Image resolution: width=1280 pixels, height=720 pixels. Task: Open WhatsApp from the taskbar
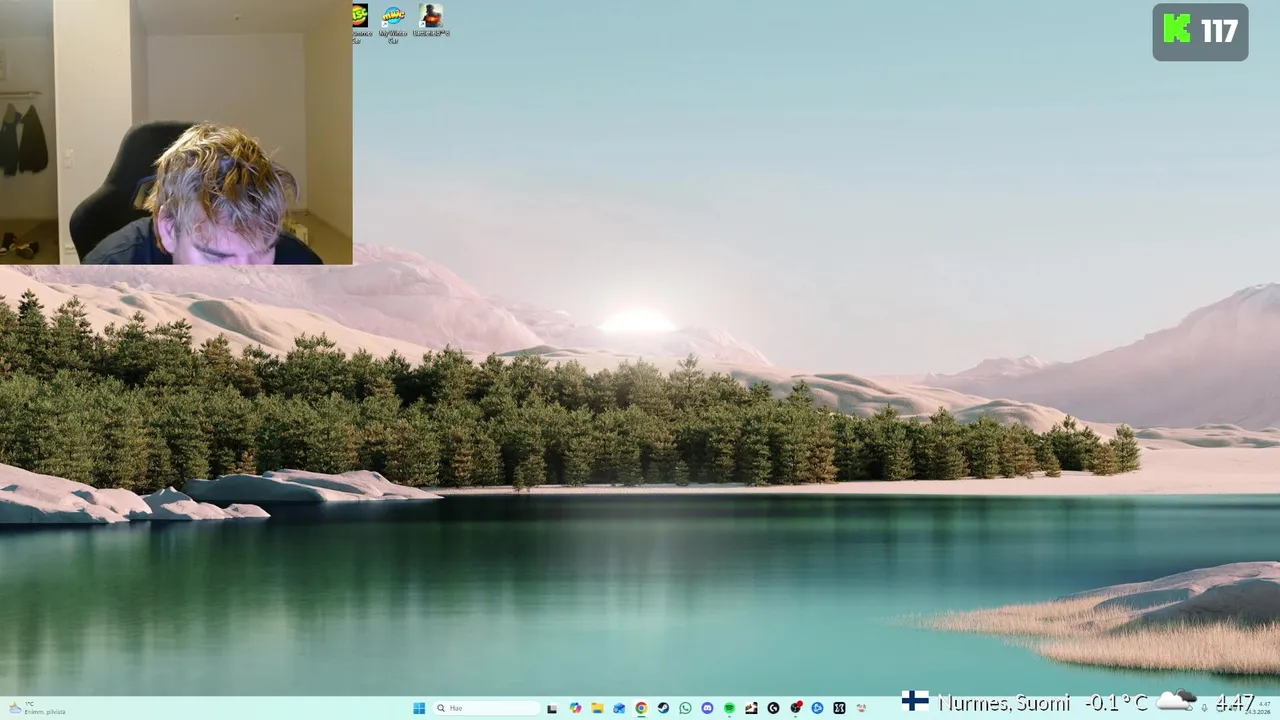pyautogui.click(x=685, y=708)
